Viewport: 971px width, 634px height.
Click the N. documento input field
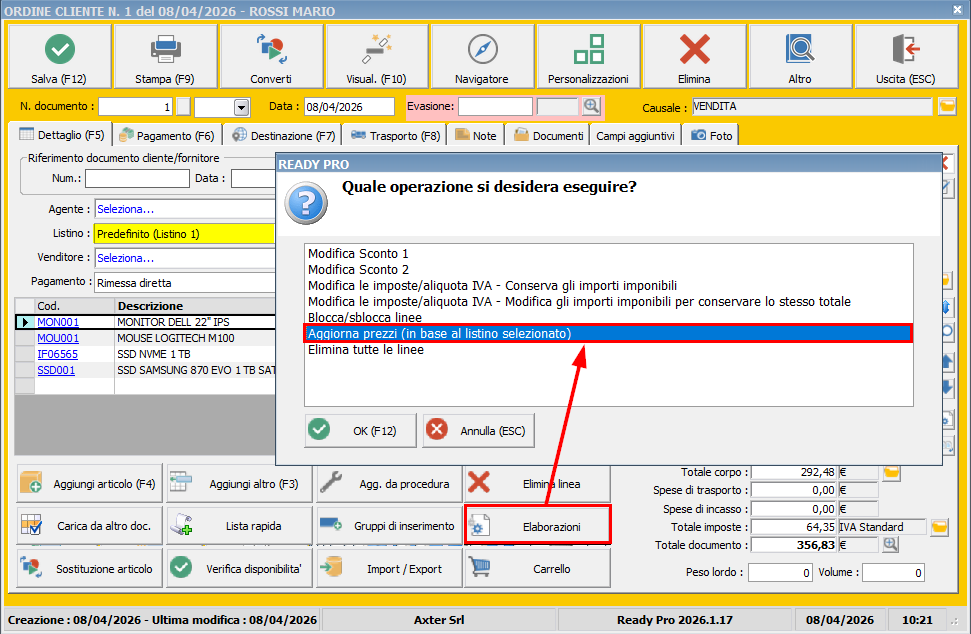tap(135, 106)
